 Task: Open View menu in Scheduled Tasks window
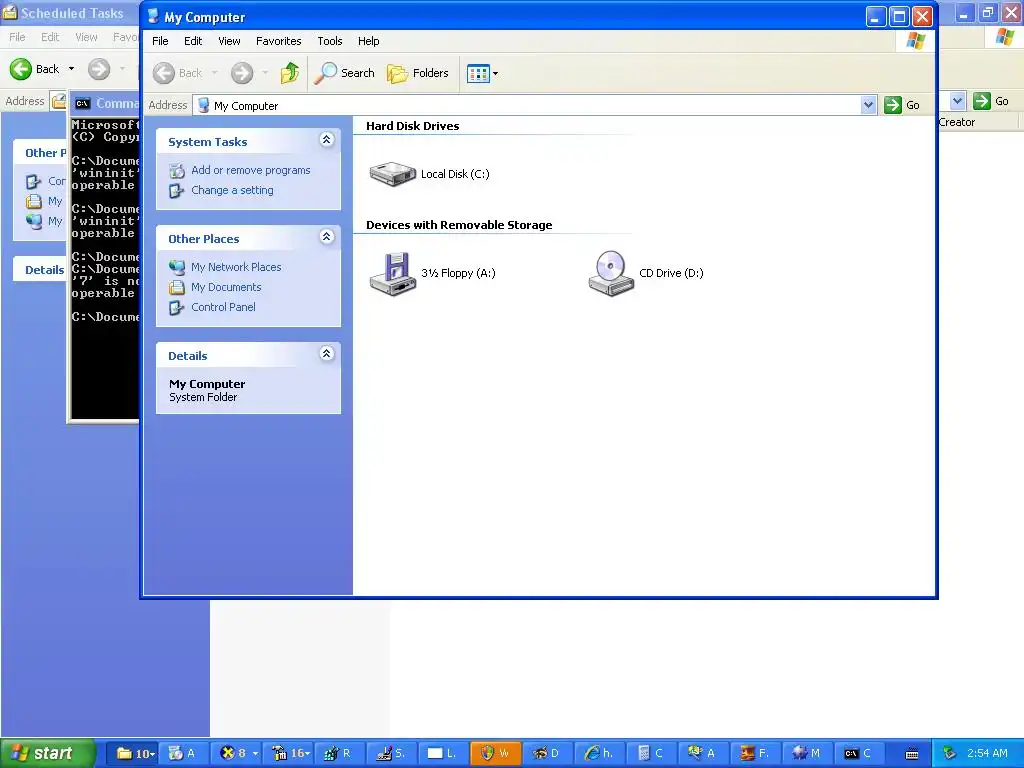[x=86, y=37]
